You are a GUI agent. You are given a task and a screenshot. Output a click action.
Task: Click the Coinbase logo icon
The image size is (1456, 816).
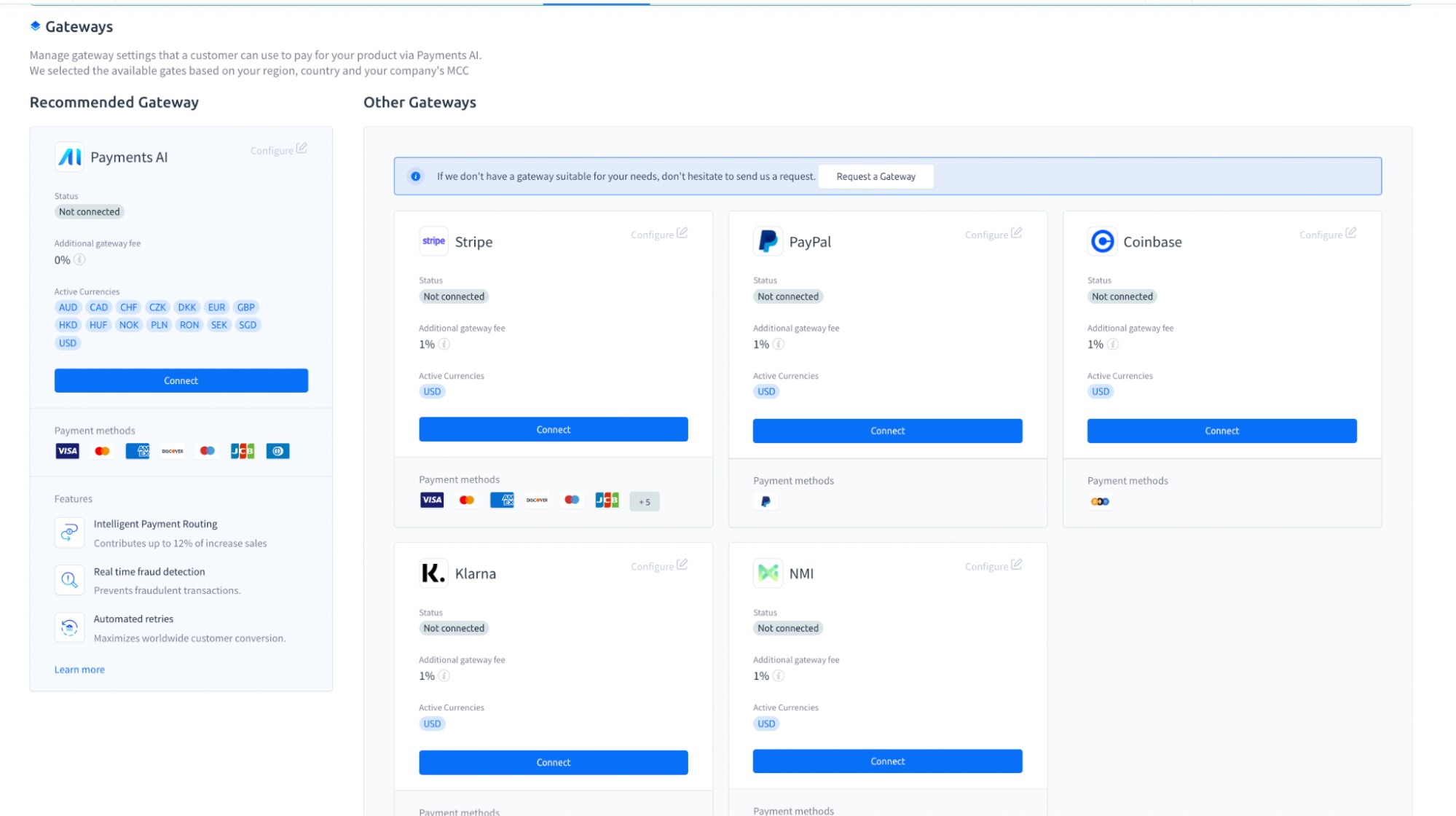pos(1102,241)
